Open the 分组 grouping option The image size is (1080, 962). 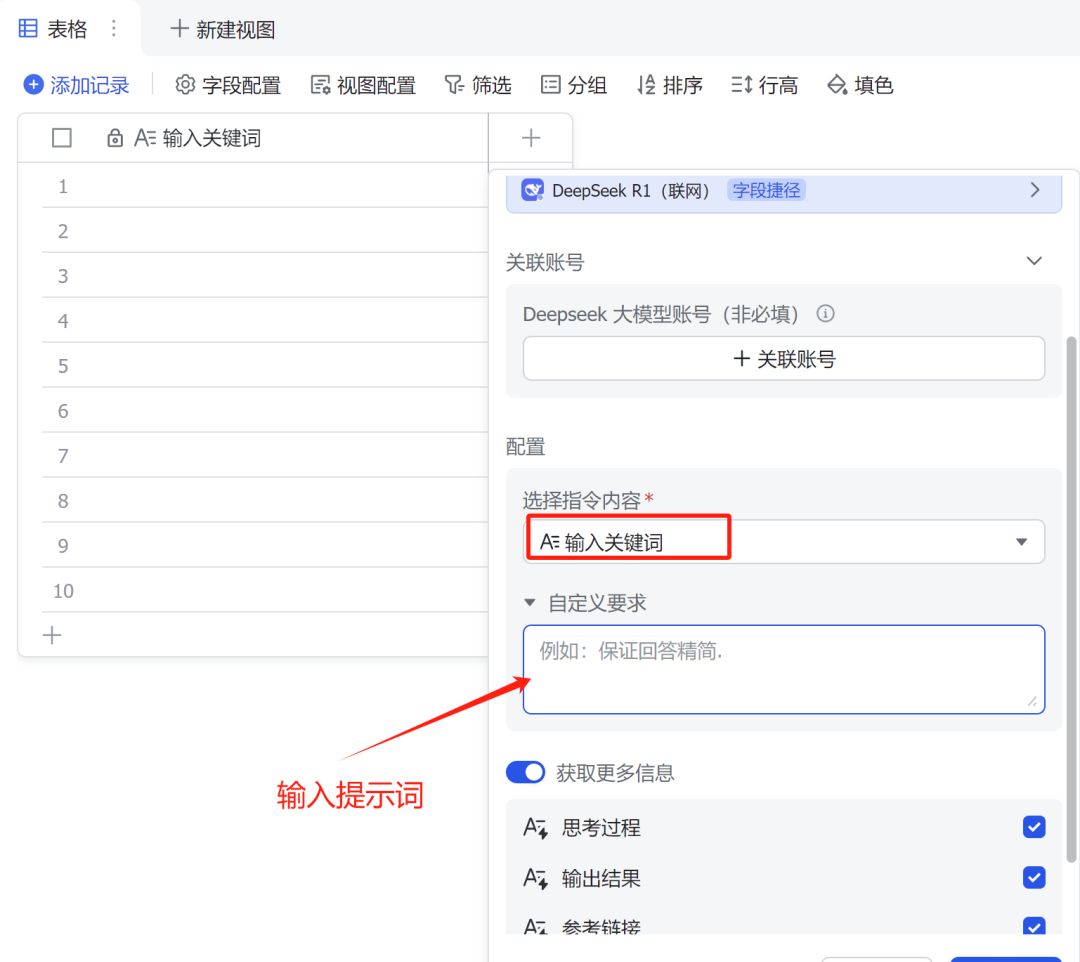pyautogui.click(x=574, y=86)
